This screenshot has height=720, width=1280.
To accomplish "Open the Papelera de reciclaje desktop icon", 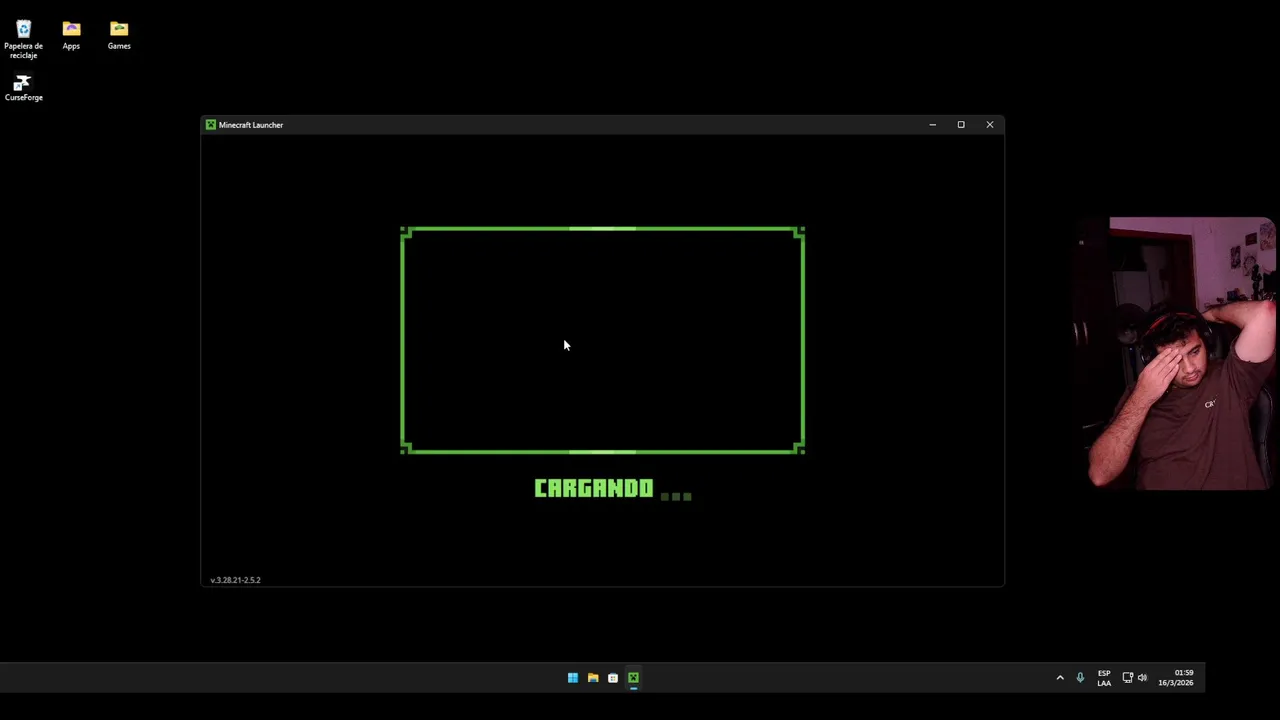I will pyautogui.click(x=23, y=39).
